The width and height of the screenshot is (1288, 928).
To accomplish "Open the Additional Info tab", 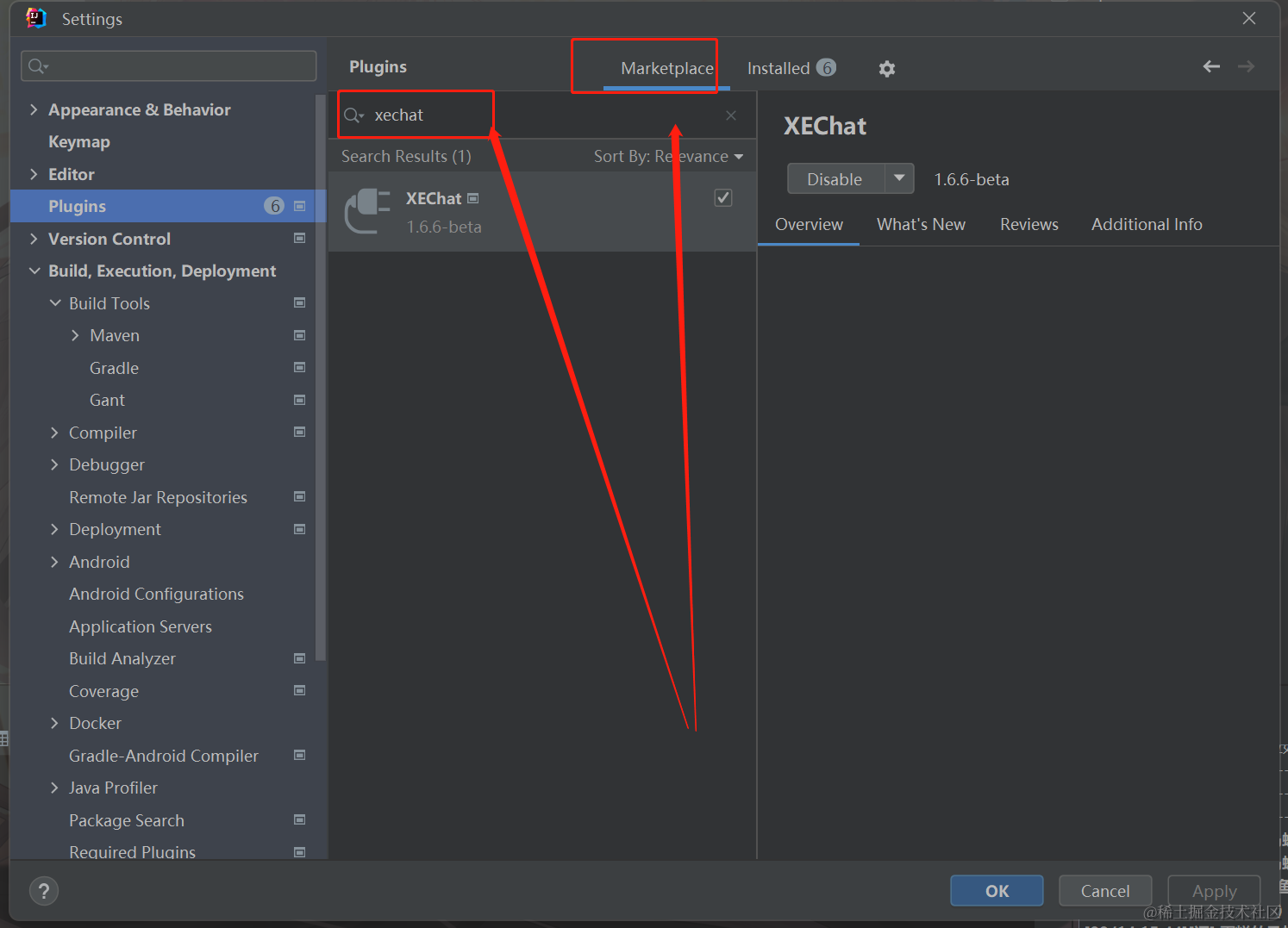I will 1147,225.
